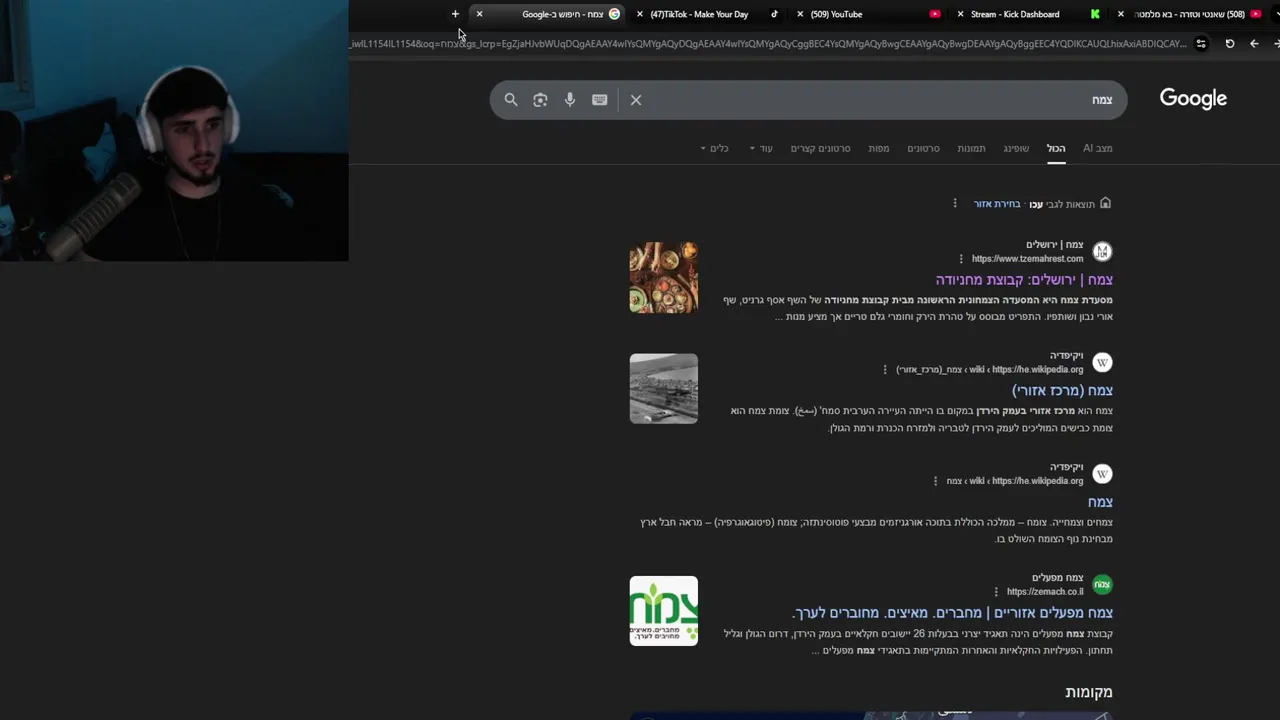
Task: Close the TikTok - Make Your Day tab
Action: 640,14
